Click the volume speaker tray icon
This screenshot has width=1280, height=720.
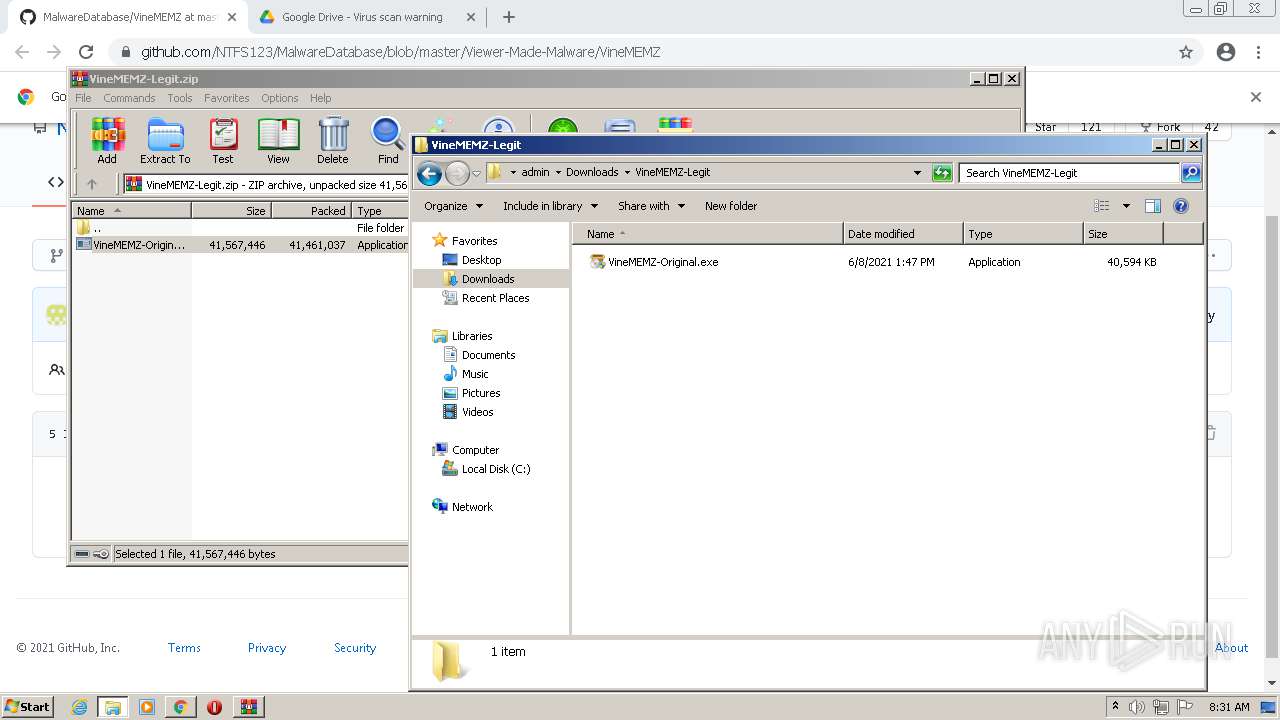point(1138,707)
